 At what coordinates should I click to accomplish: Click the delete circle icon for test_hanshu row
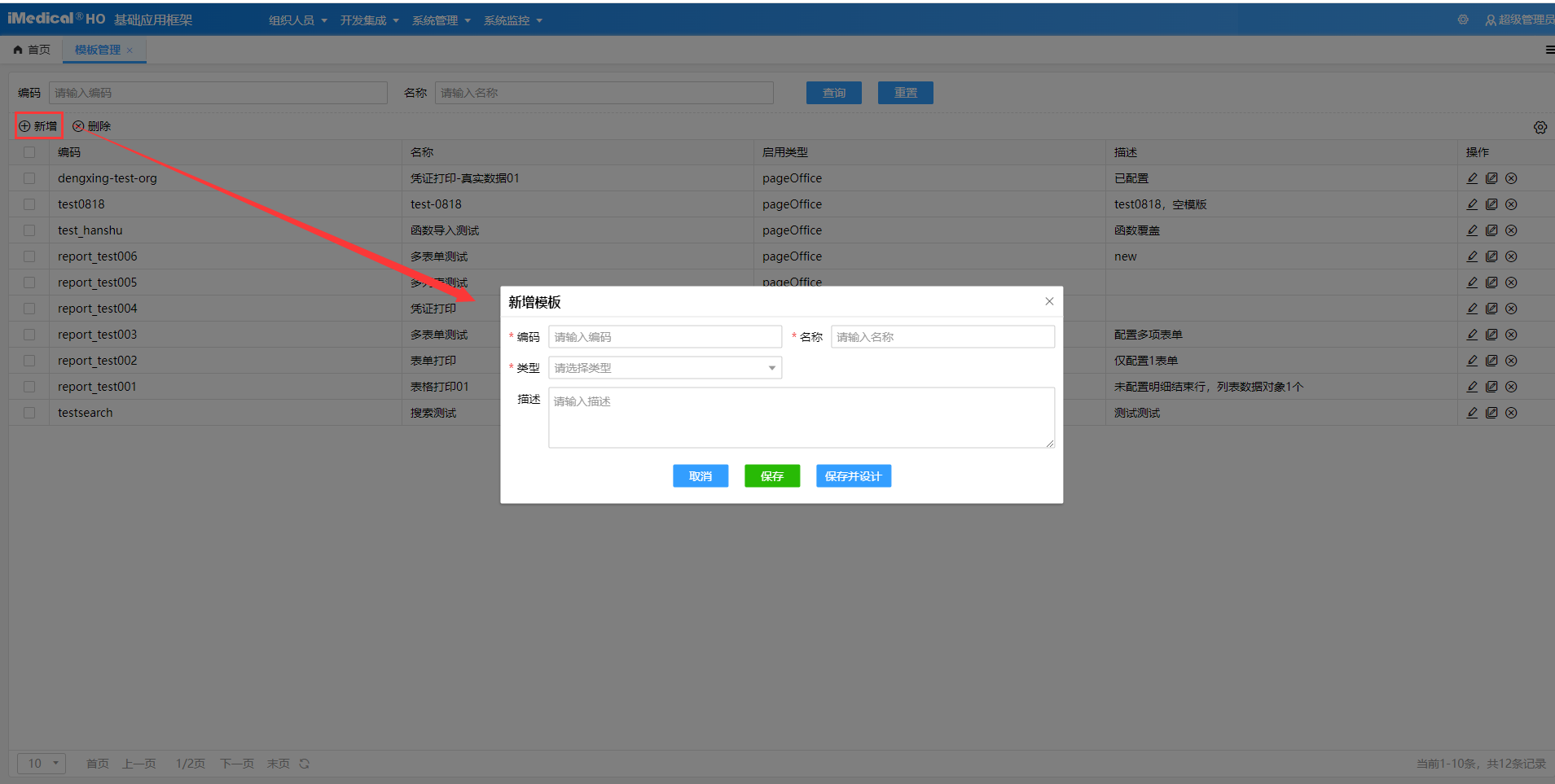[1511, 230]
